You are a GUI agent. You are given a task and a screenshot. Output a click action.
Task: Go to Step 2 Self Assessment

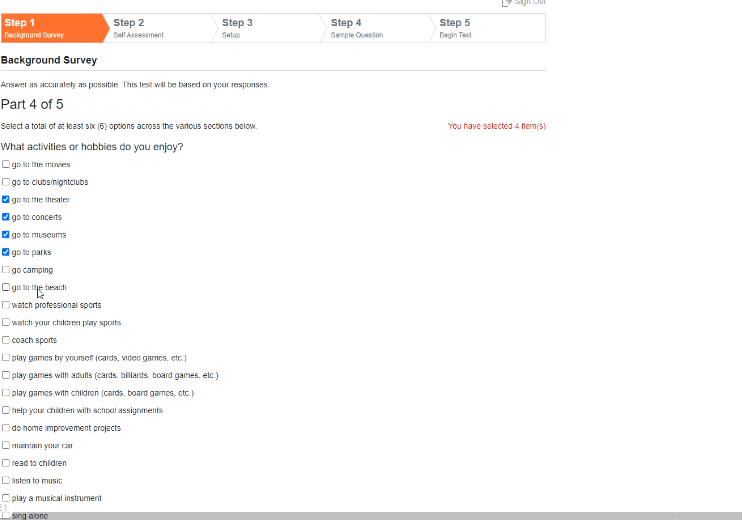click(162, 28)
